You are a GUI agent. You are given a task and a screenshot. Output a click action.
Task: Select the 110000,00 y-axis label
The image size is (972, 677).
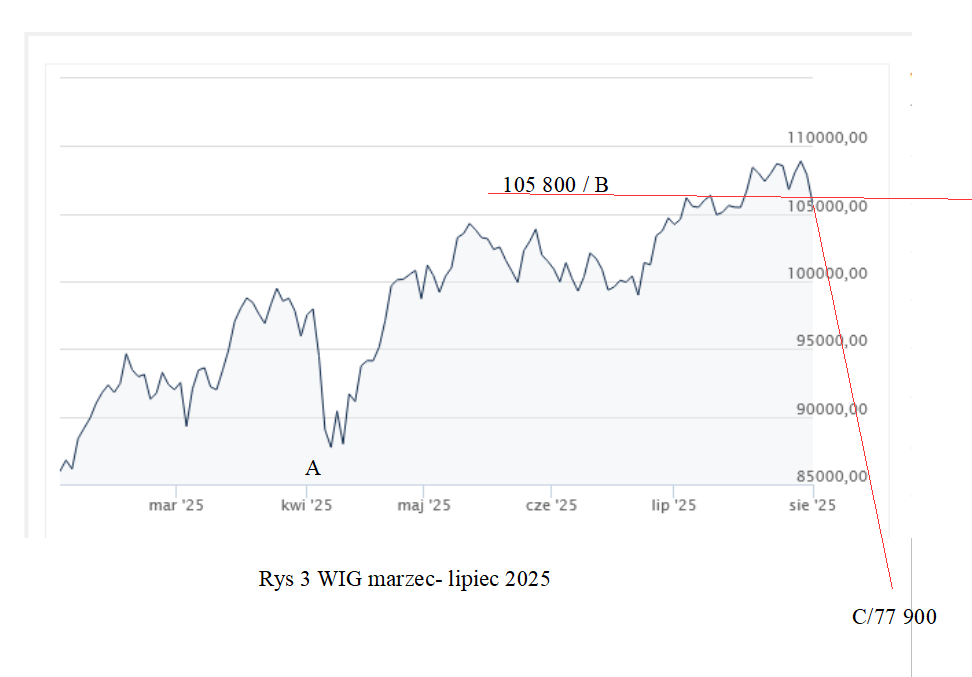pos(828,138)
